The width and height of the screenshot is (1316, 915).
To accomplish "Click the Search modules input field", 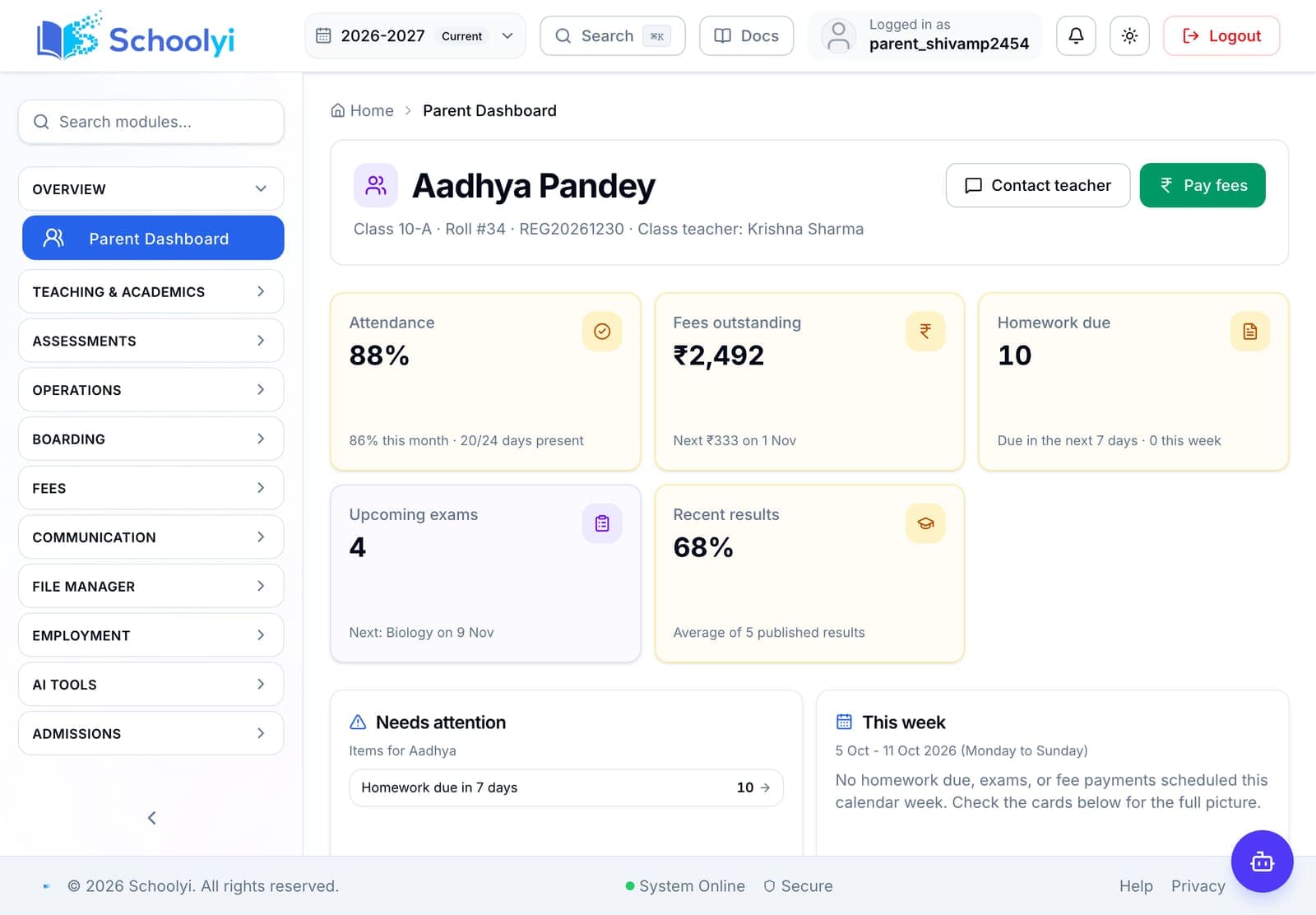I will (x=151, y=122).
